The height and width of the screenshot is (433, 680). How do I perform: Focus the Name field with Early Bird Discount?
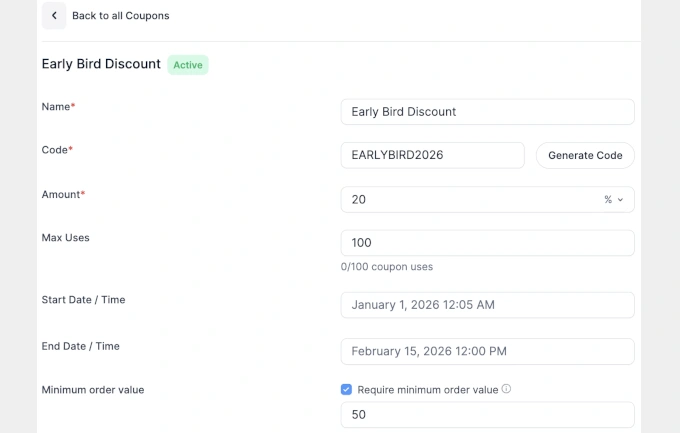tap(487, 112)
